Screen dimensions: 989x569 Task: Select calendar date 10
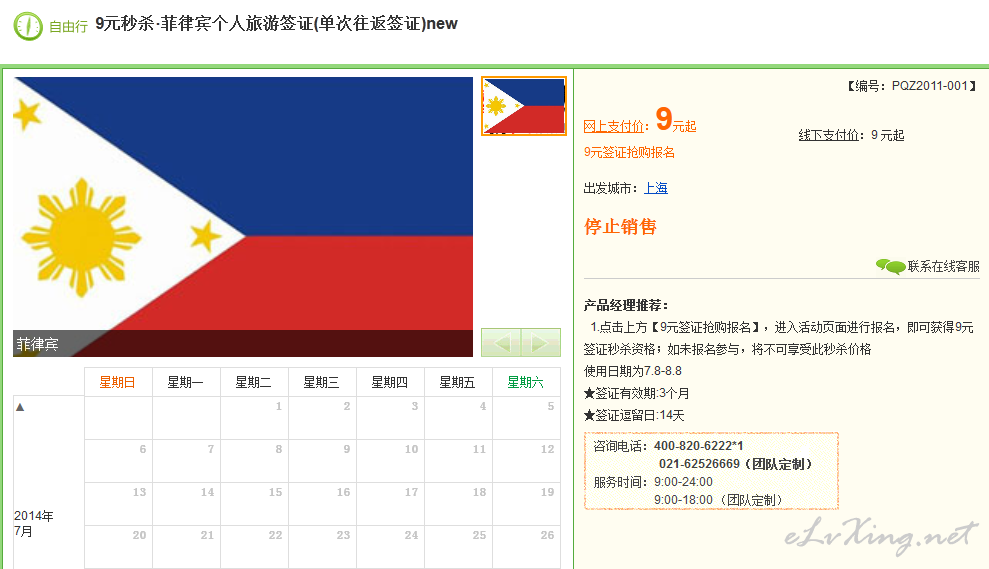click(x=390, y=461)
